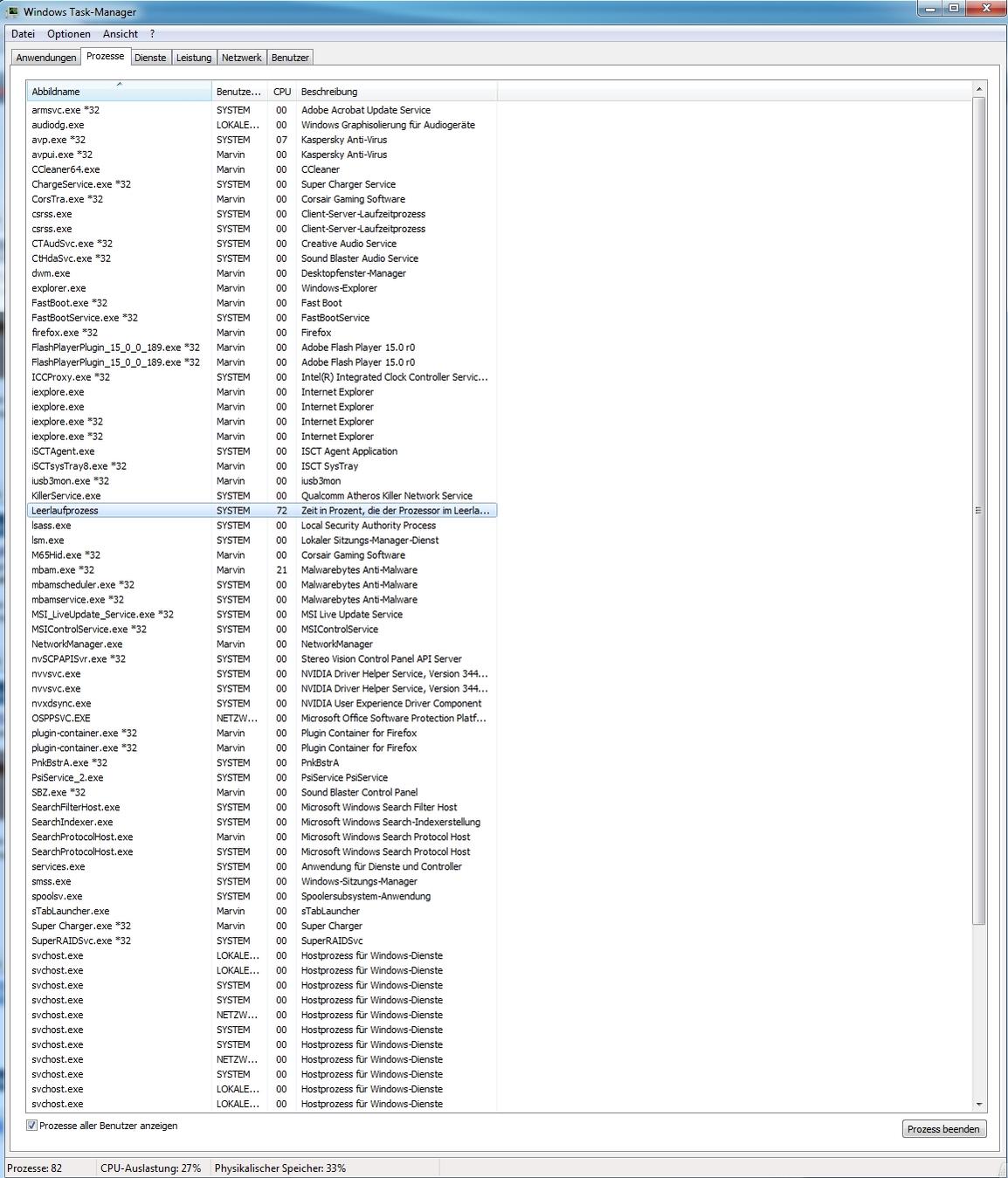The image size is (1008, 1178).
Task: Select the avpui.exe *32 process
Action: coord(262,155)
